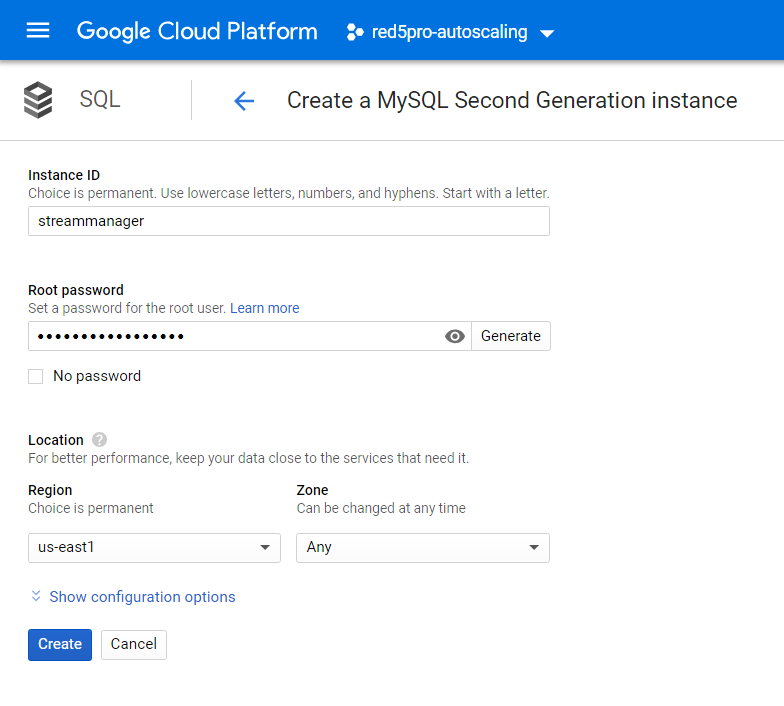Click the Root password label

coord(76,290)
